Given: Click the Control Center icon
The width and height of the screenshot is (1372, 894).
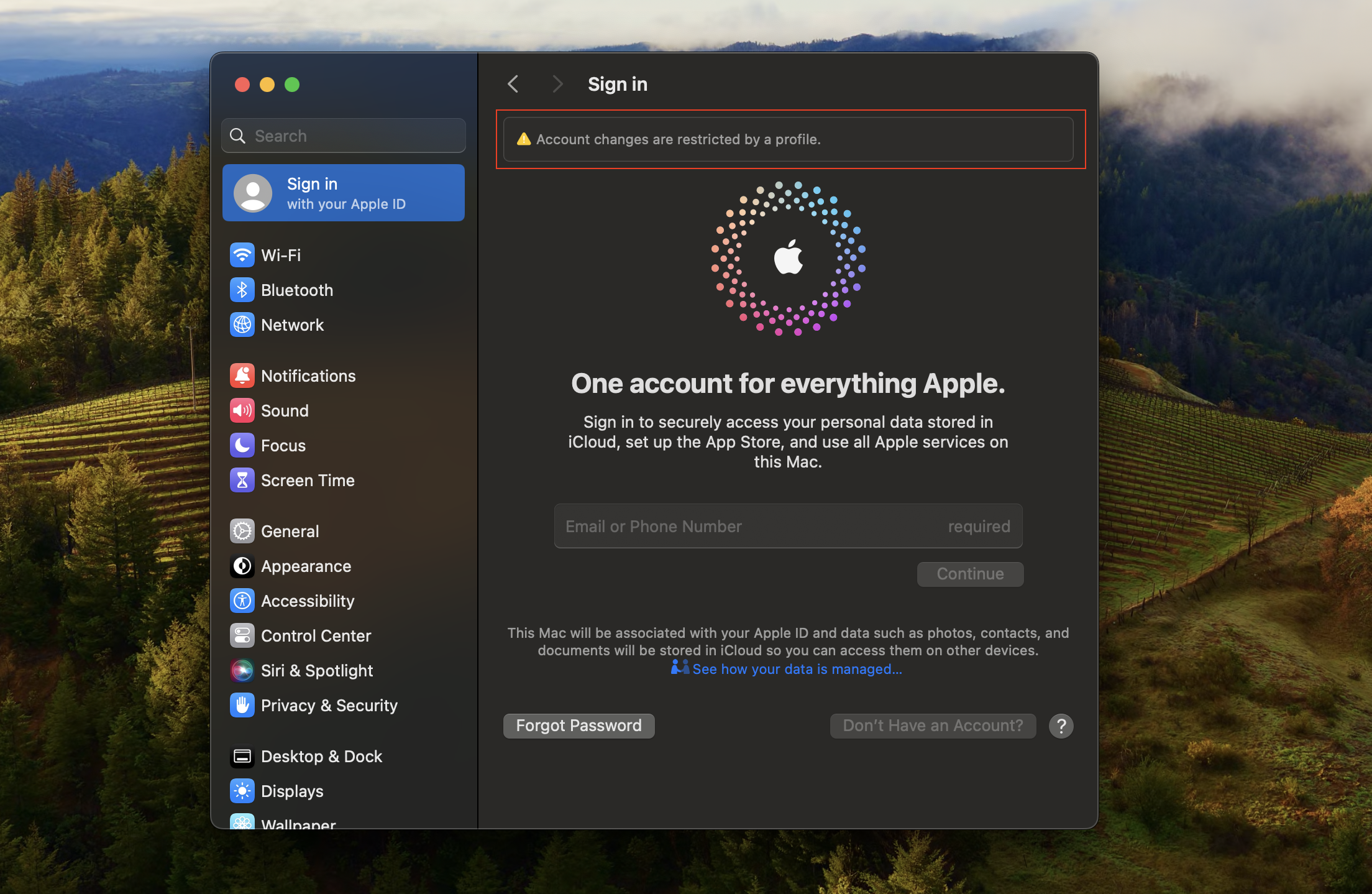Looking at the screenshot, I should [x=242, y=635].
